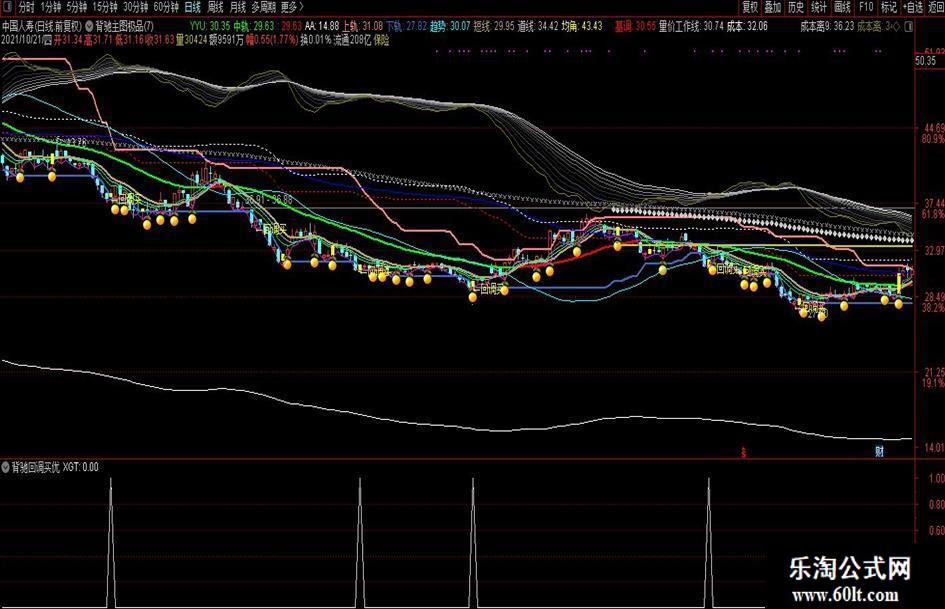Click the 额9591万 turnover value
The image size is (945, 609).
(x=227, y=40)
